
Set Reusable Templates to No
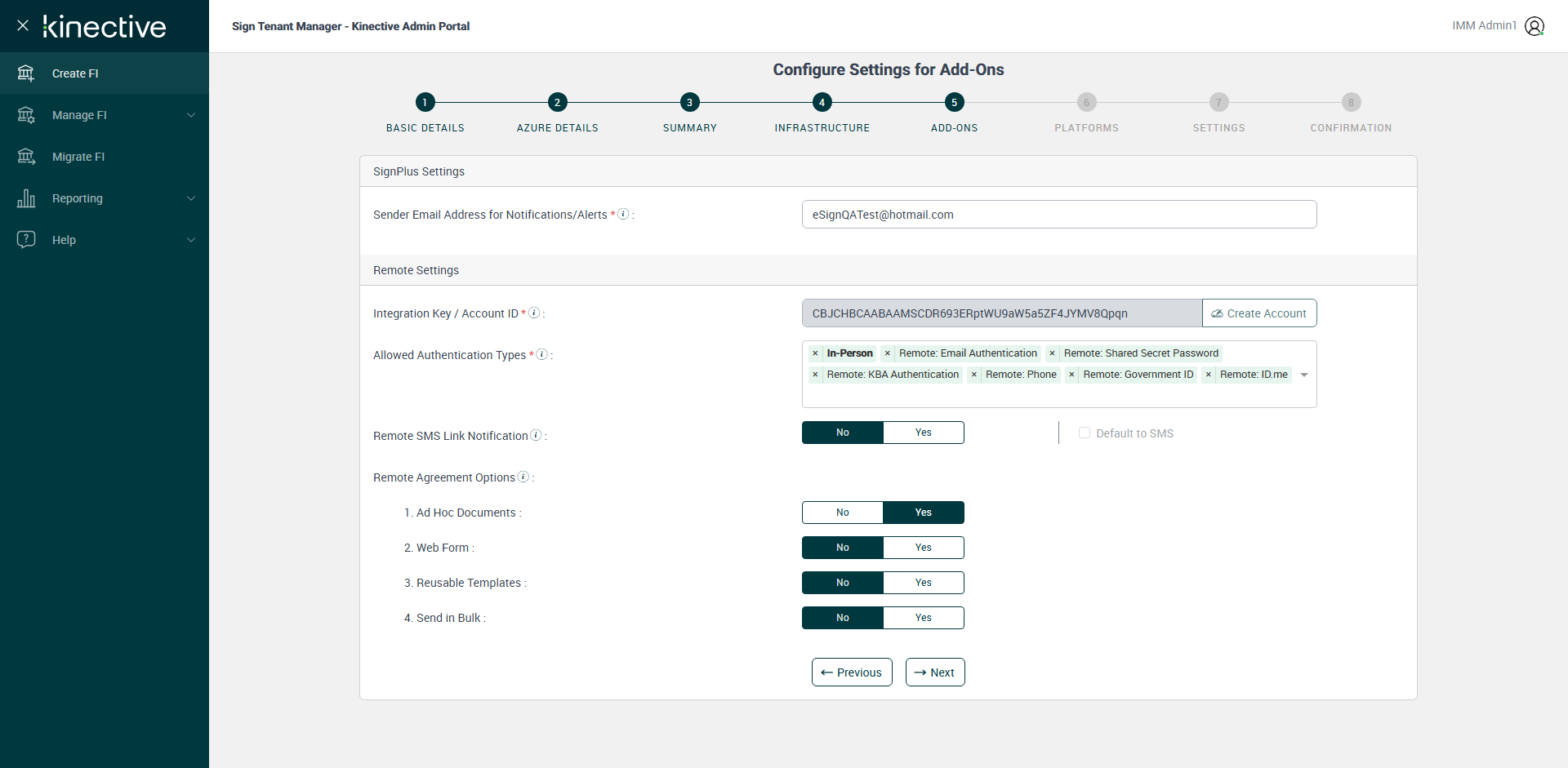click(x=843, y=583)
